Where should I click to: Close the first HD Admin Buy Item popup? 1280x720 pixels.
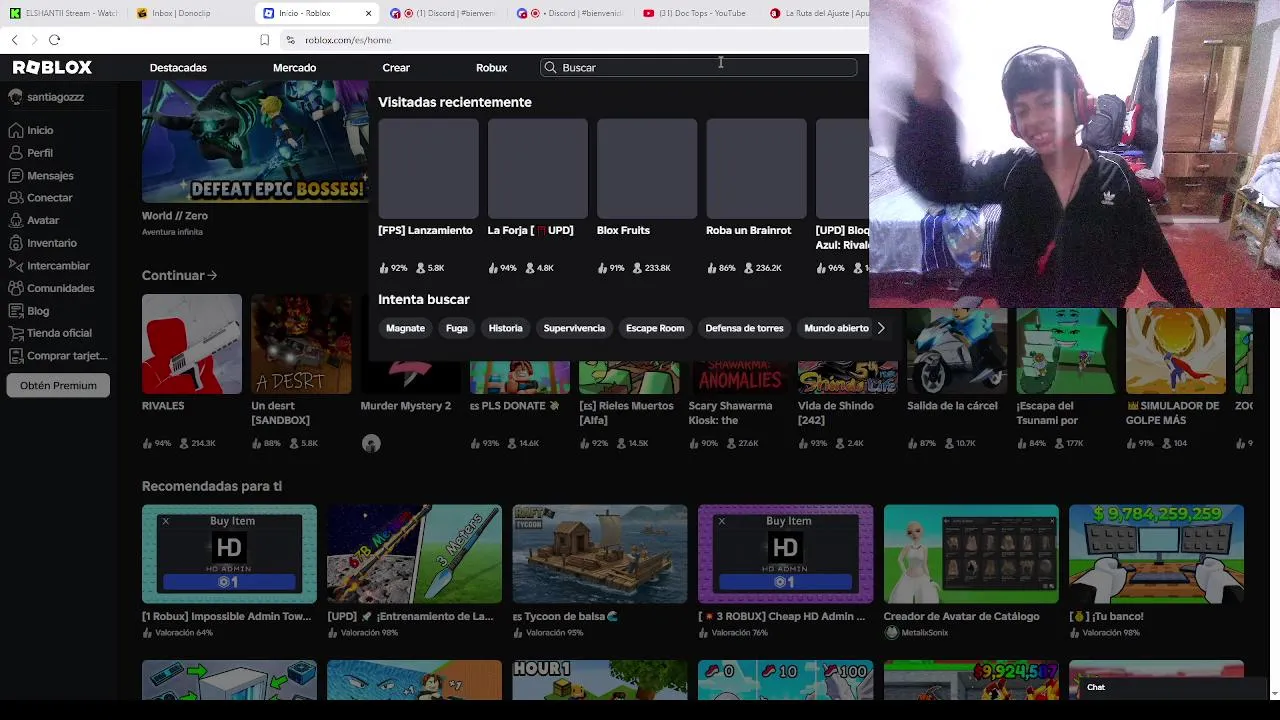point(166,521)
